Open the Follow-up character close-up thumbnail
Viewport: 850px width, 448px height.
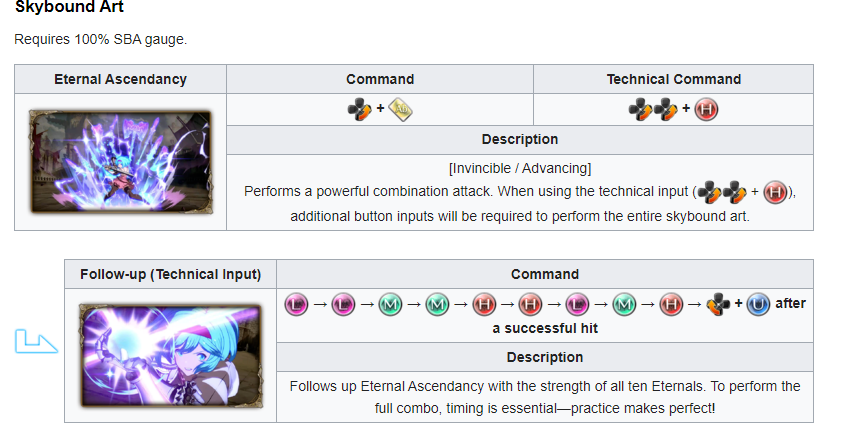(171, 356)
